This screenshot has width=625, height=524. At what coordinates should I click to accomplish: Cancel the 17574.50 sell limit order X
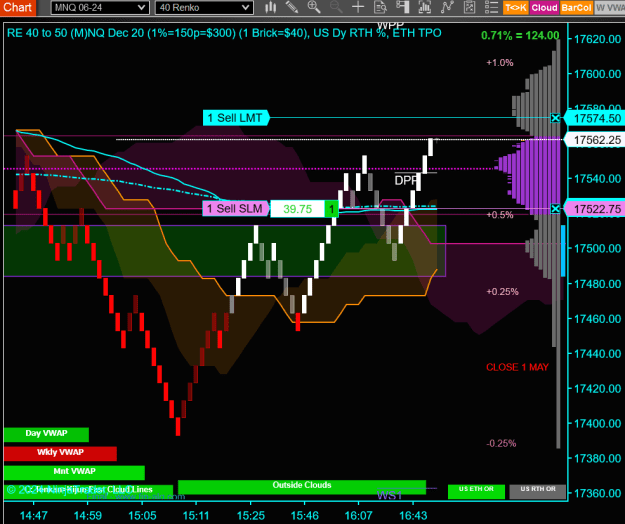click(555, 118)
